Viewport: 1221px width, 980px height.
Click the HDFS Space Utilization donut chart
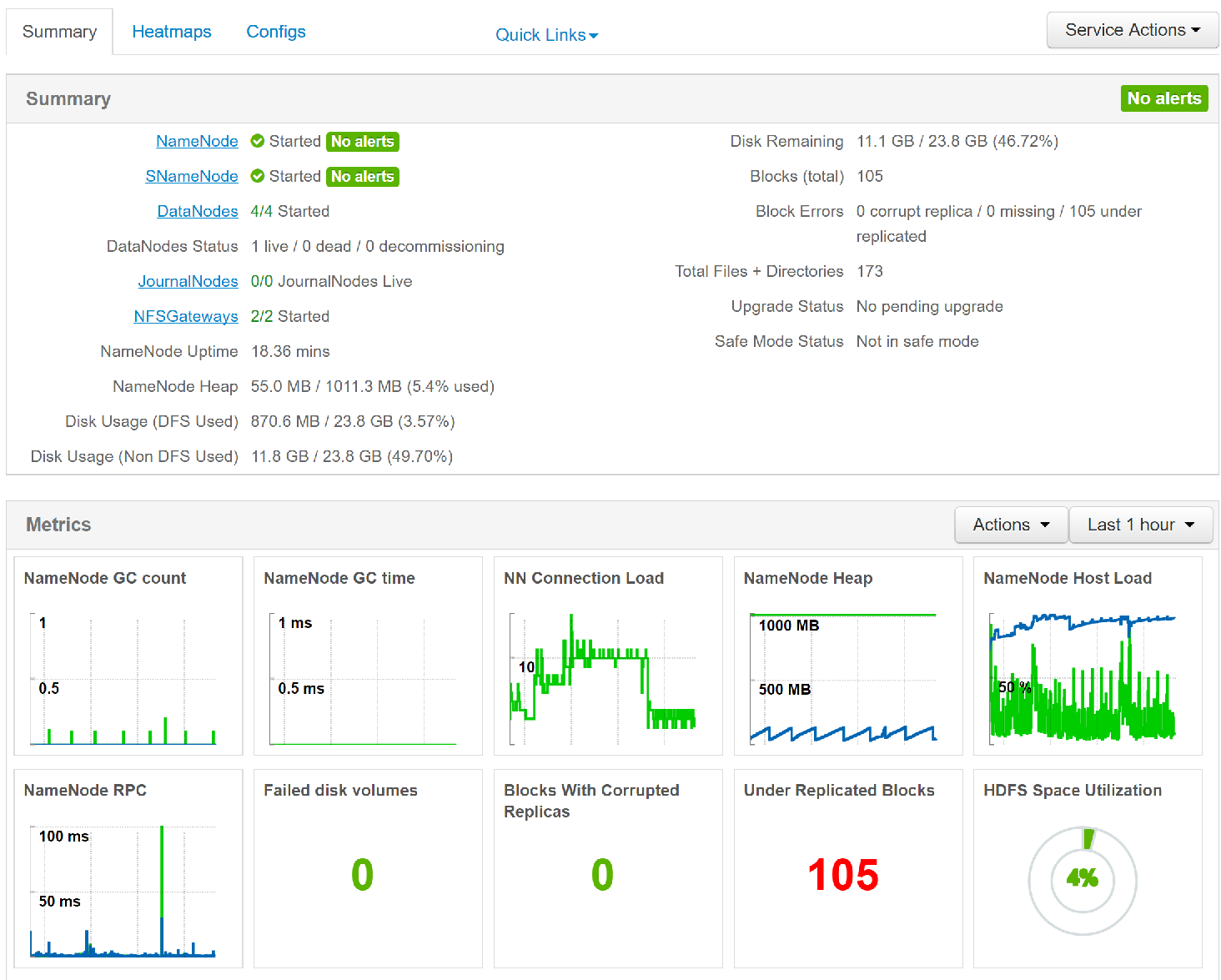[1083, 880]
